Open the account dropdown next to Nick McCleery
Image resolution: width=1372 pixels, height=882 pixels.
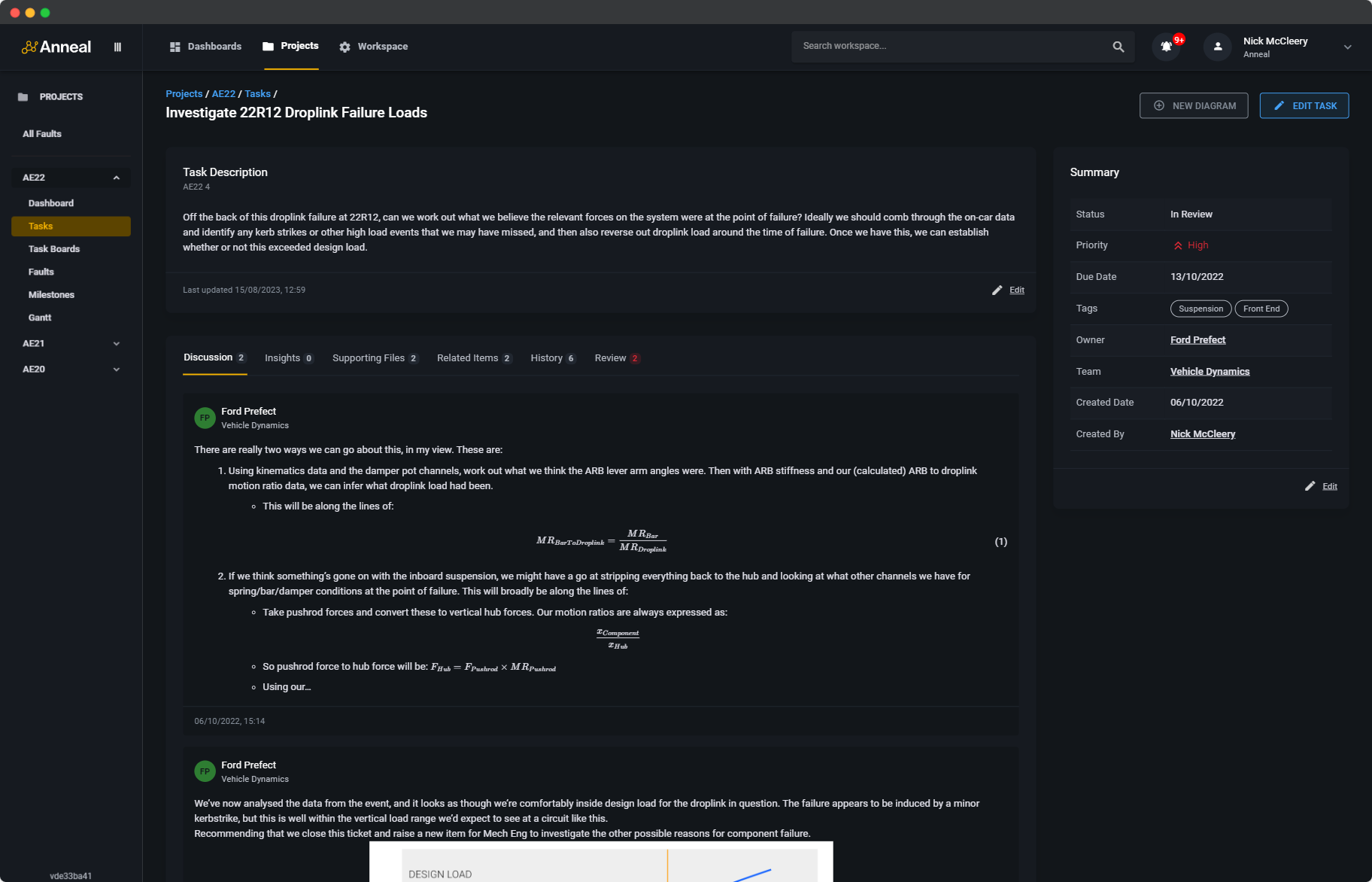click(1347, 47)
